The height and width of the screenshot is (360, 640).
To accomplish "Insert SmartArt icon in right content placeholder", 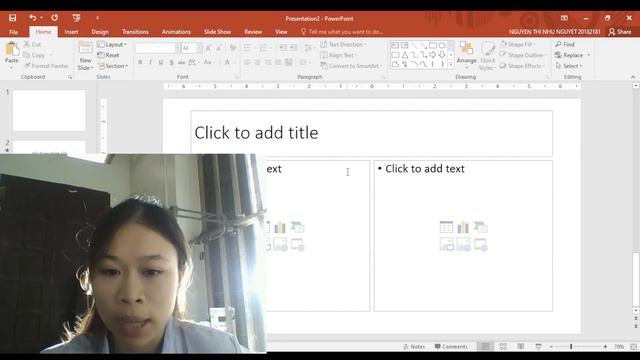I will [480, 227].
